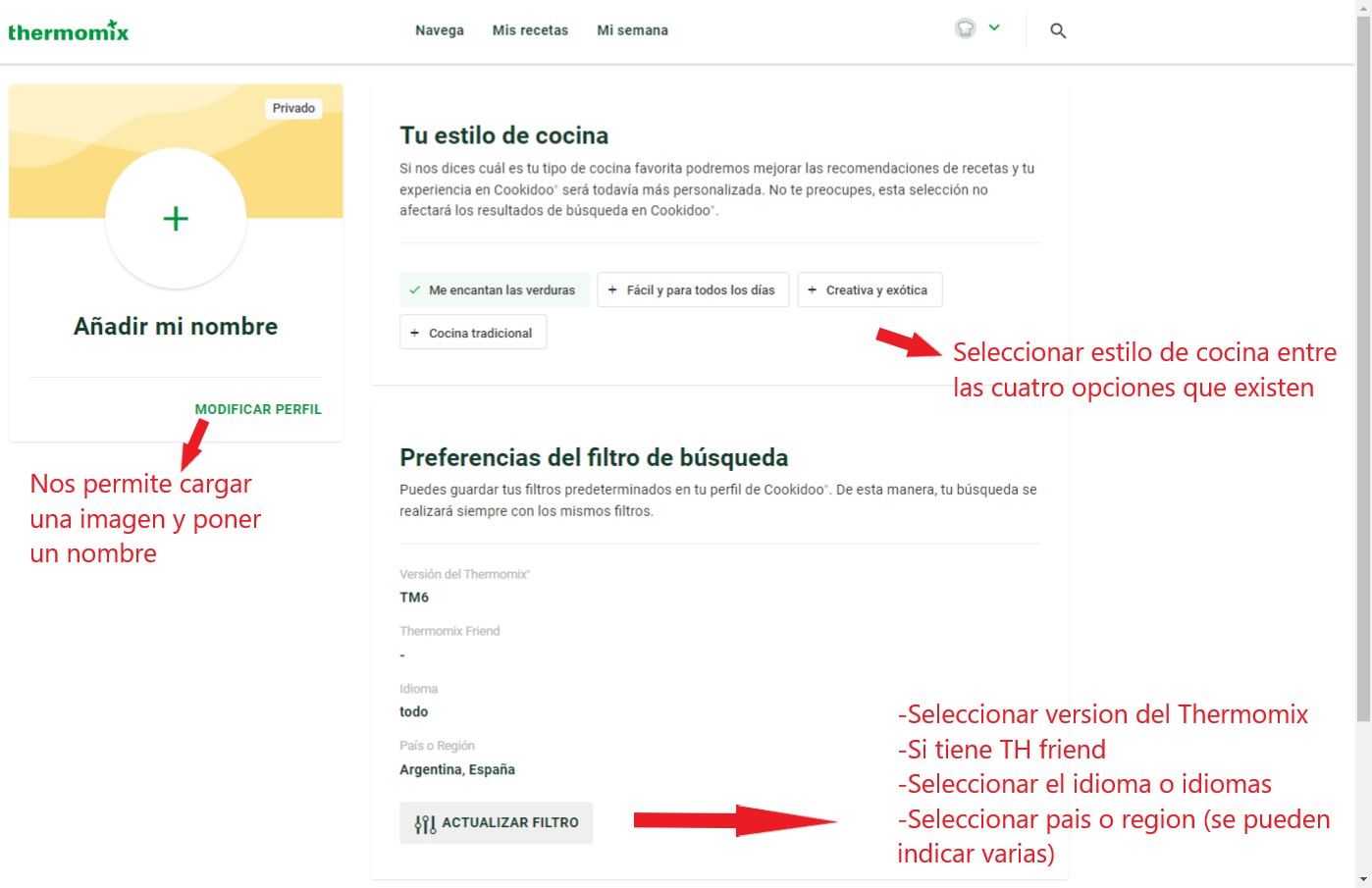Open the search magnifier icon
The image size is (1372, 888).
[1058, 30]
